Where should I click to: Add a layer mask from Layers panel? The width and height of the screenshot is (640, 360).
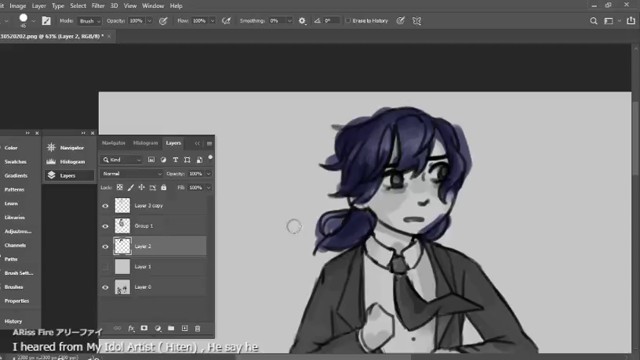pos(144,328)
